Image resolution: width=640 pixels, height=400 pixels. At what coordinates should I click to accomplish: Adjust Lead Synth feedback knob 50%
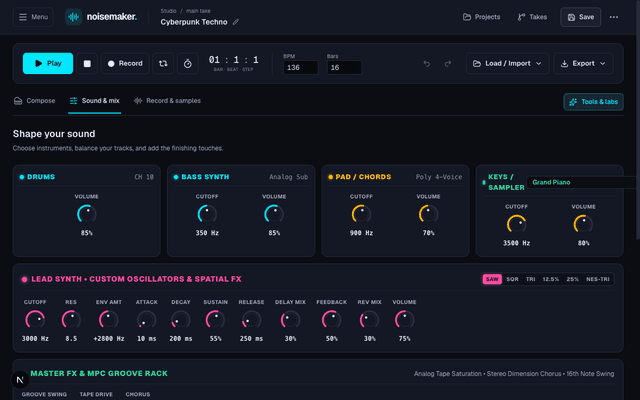331,320
